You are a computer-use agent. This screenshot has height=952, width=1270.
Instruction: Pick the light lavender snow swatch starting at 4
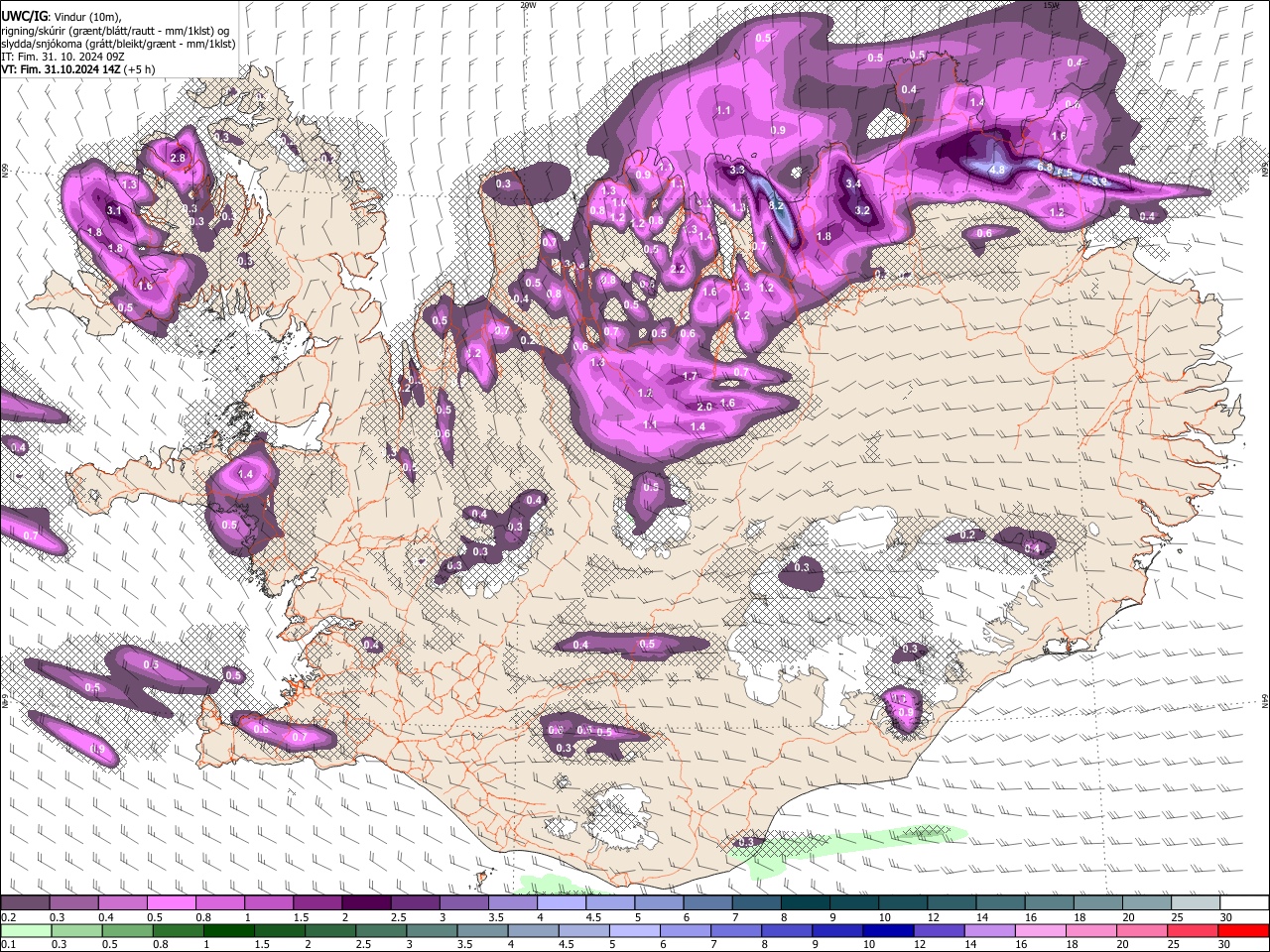click(x=562, y=903)
